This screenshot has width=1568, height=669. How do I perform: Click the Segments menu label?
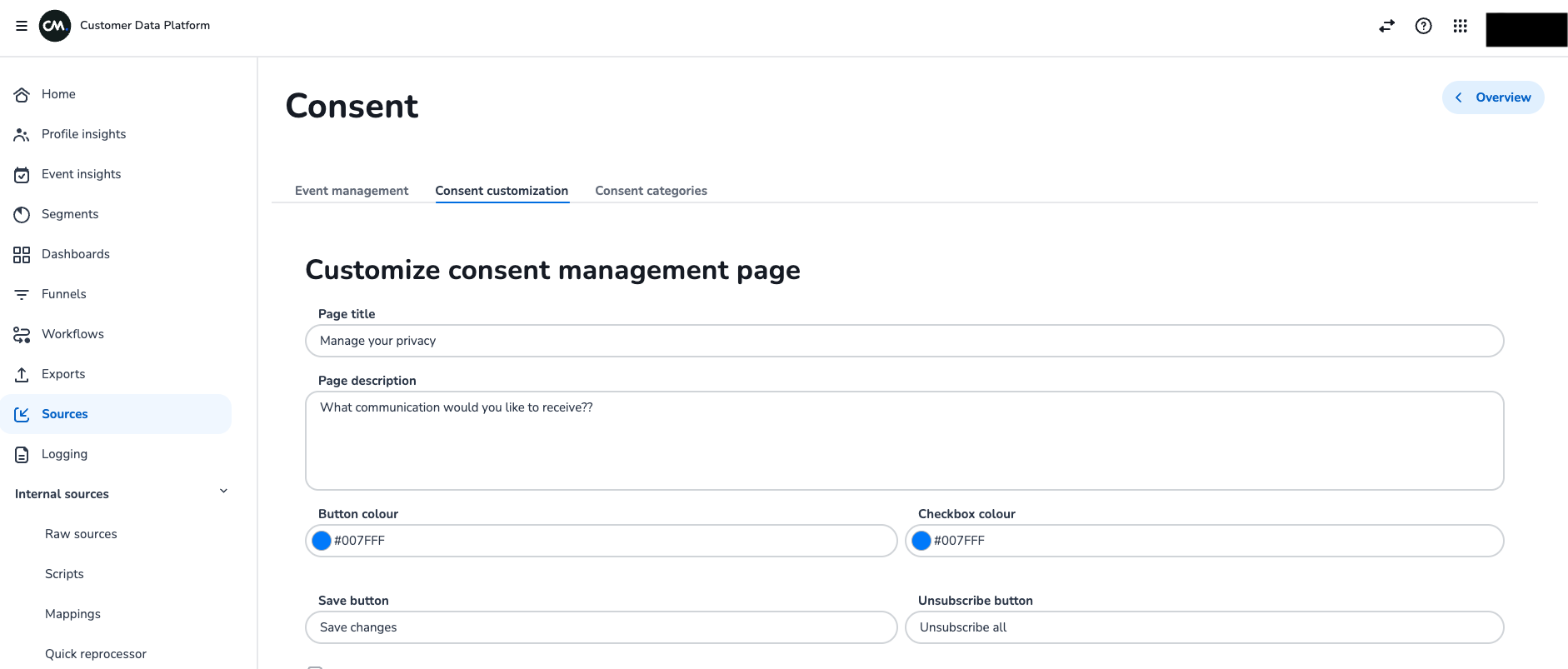point(70,214)
